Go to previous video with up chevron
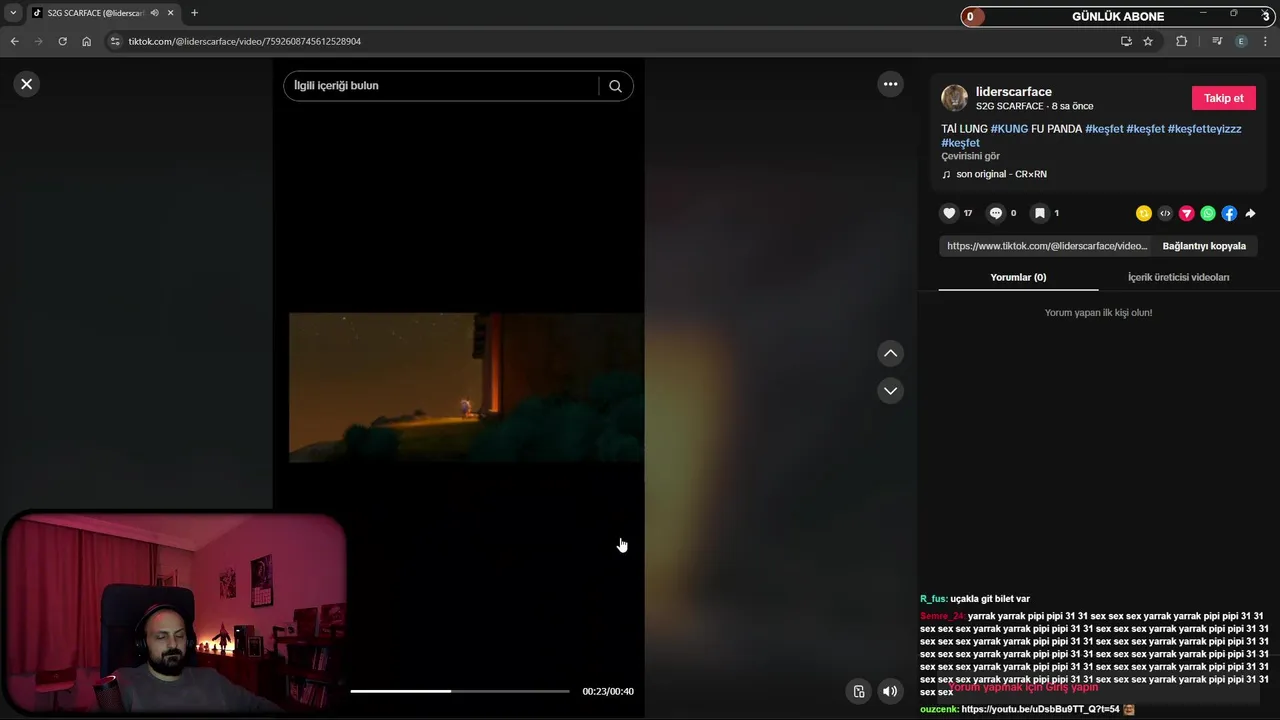This screenshot has width=1280, height=720. (890, 353)
